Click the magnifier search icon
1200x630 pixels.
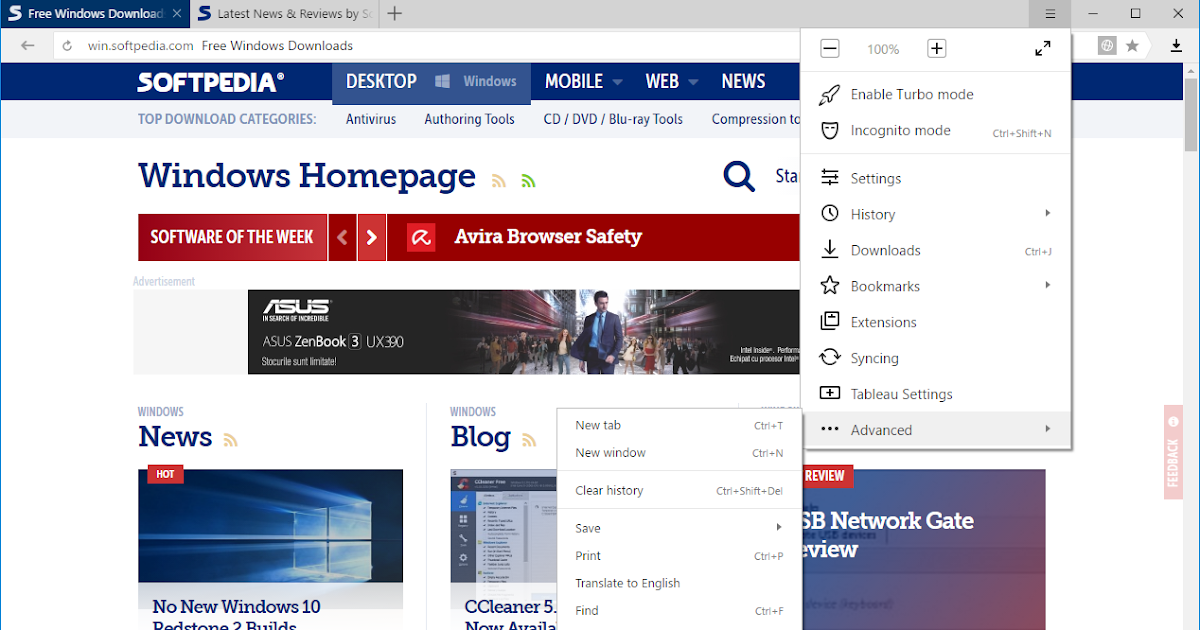(739, 177)
